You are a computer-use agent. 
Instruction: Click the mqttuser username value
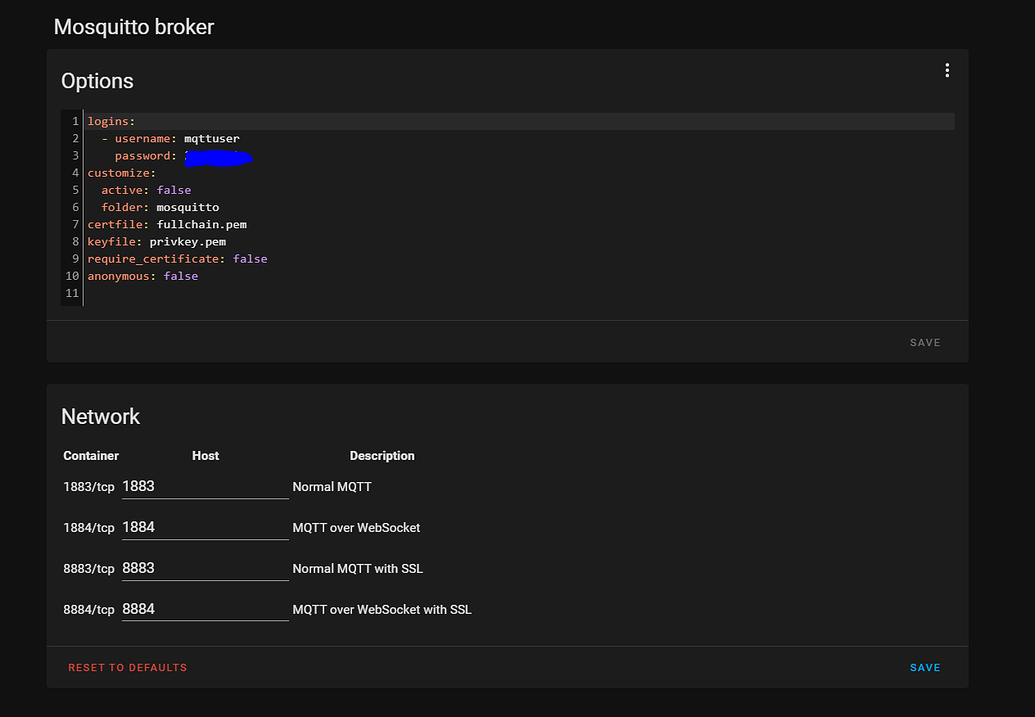click(x=211, y=138)
